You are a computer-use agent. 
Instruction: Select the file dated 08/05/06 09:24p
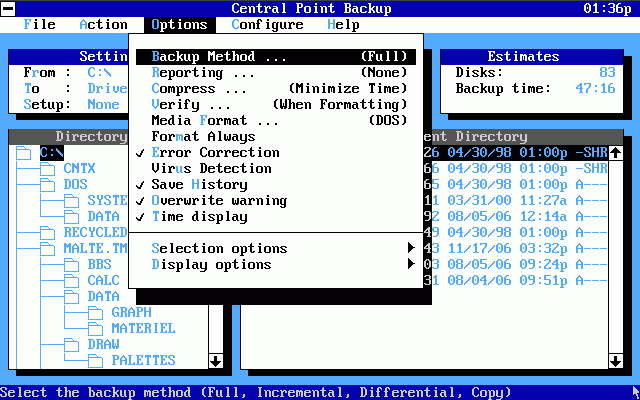(516, 264)
